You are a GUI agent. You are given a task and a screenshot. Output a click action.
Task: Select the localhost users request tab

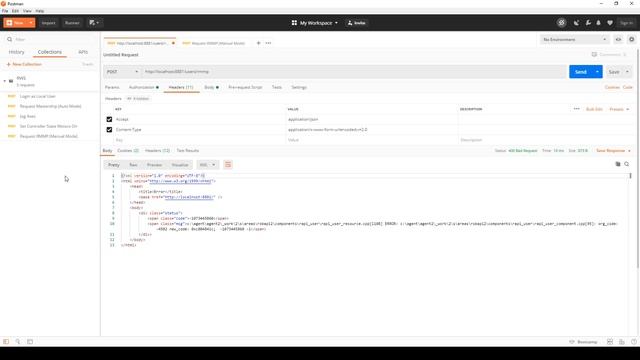click(x=139, y=43)
